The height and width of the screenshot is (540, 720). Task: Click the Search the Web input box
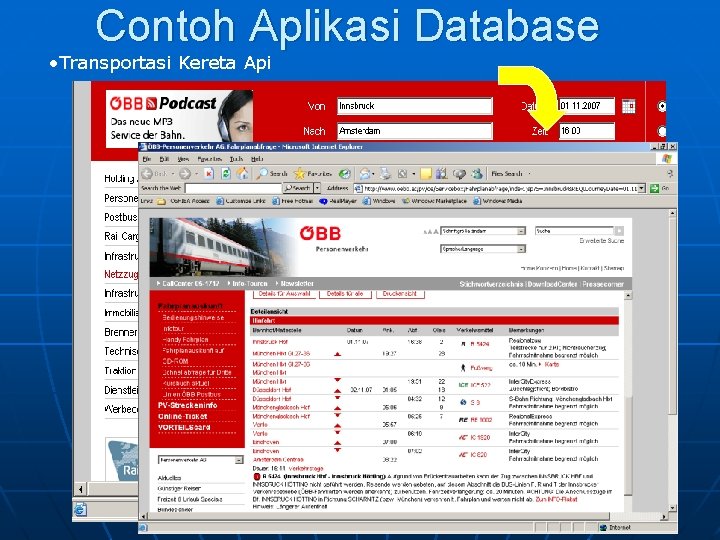pyautogui.click(x=233, y=188)
